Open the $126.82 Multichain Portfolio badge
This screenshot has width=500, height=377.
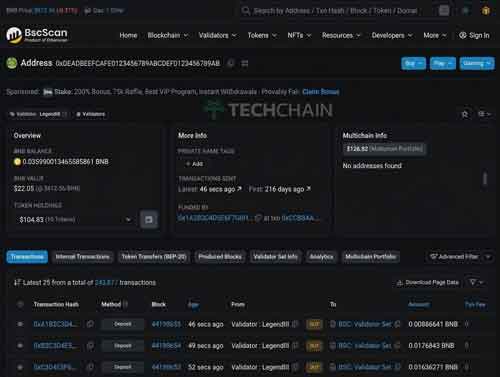[384, 149]
